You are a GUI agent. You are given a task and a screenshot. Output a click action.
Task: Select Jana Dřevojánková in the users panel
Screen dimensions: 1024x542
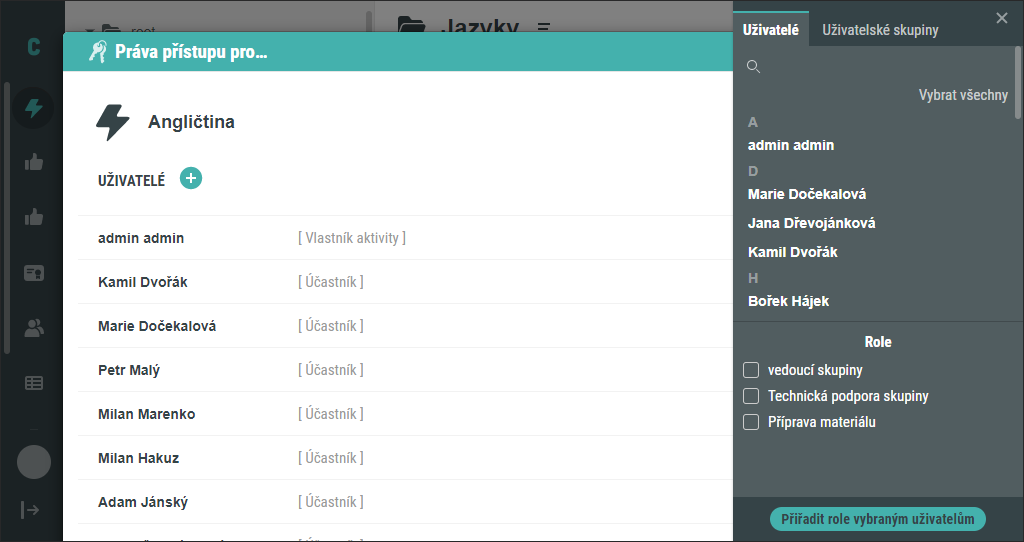tap(812, 223)
